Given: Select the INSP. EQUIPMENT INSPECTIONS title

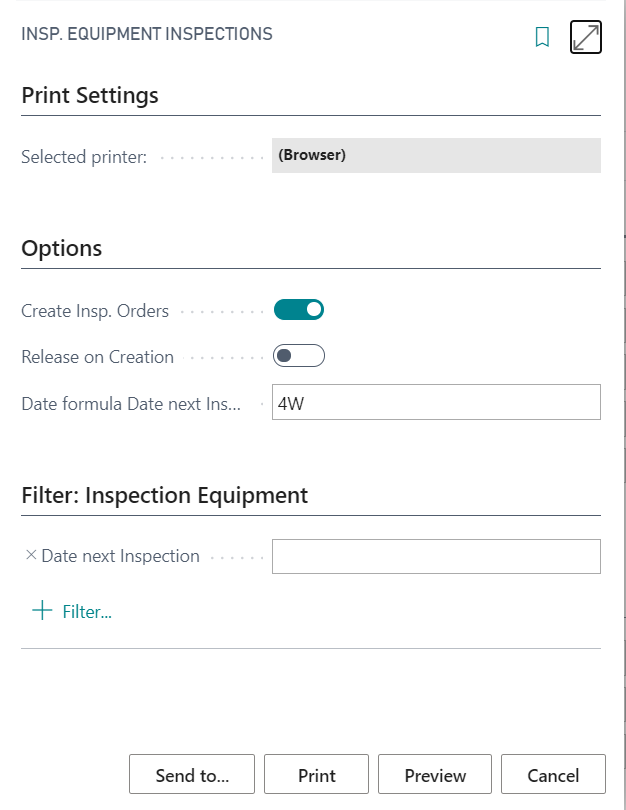Looking at the screenshot, I should (x=147, y=34).
